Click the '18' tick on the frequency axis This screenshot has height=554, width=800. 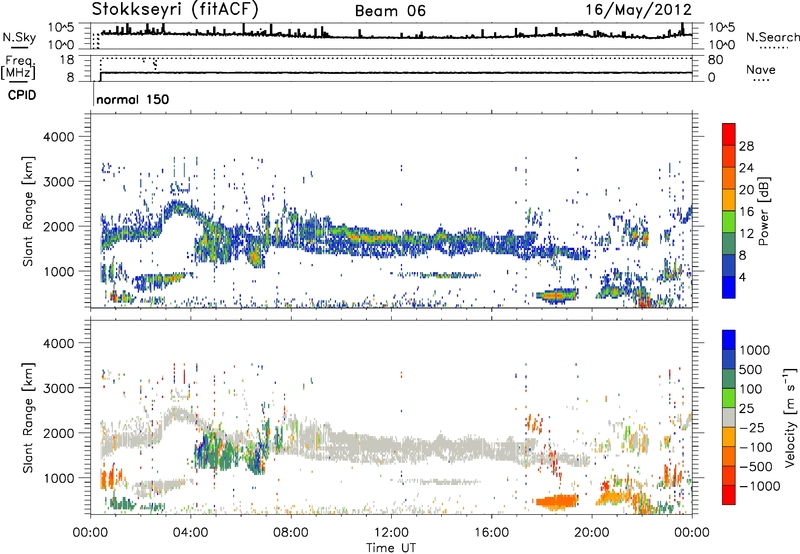(x=67, y=60)
